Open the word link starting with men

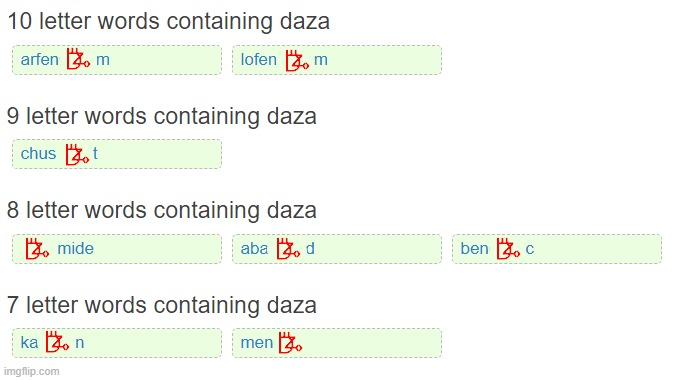(x=271, y=343)
